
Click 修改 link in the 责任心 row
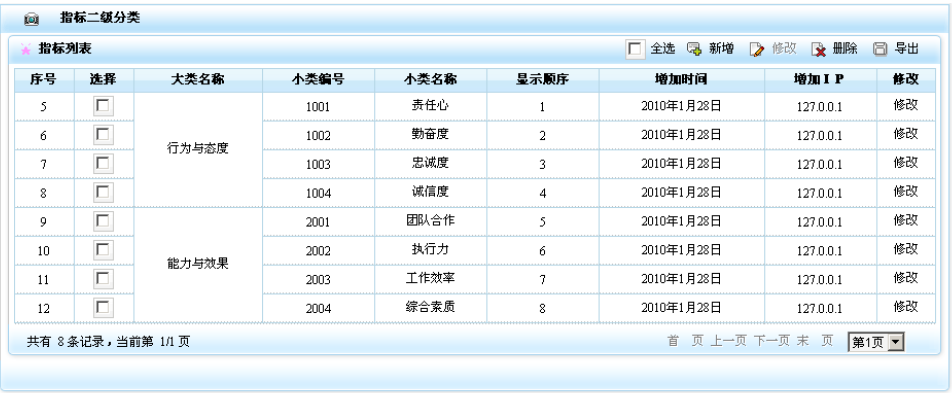[905, 104]
